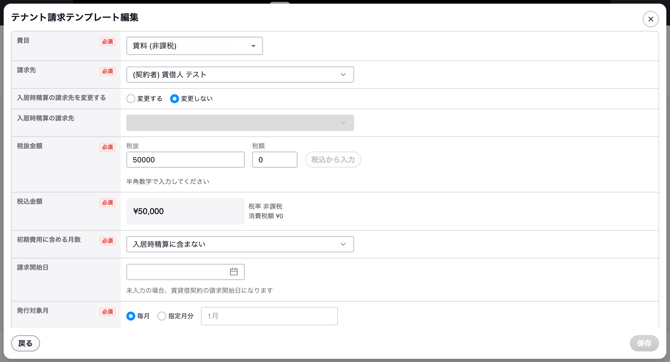
Task: Select the 変更する radio button
Action: [131, 99]
